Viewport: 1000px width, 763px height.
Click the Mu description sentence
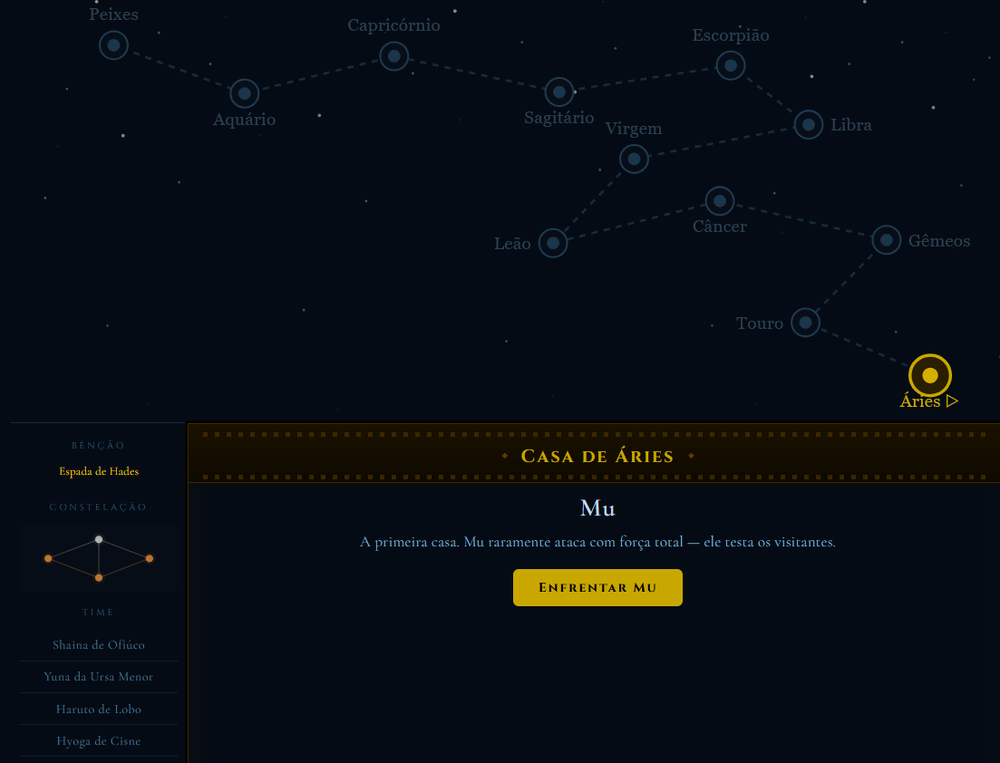[598, 542]
